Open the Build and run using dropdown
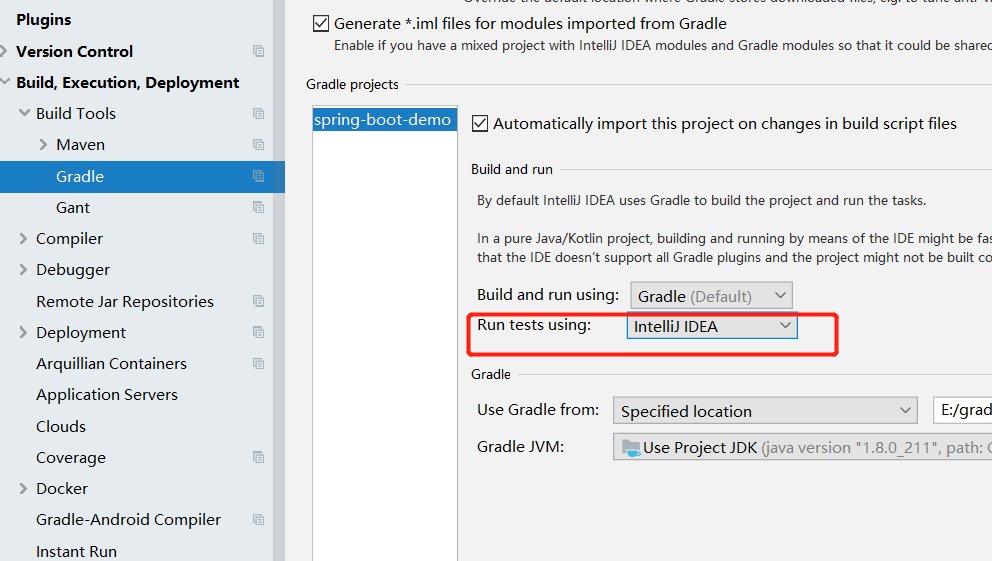 (711, 296)
